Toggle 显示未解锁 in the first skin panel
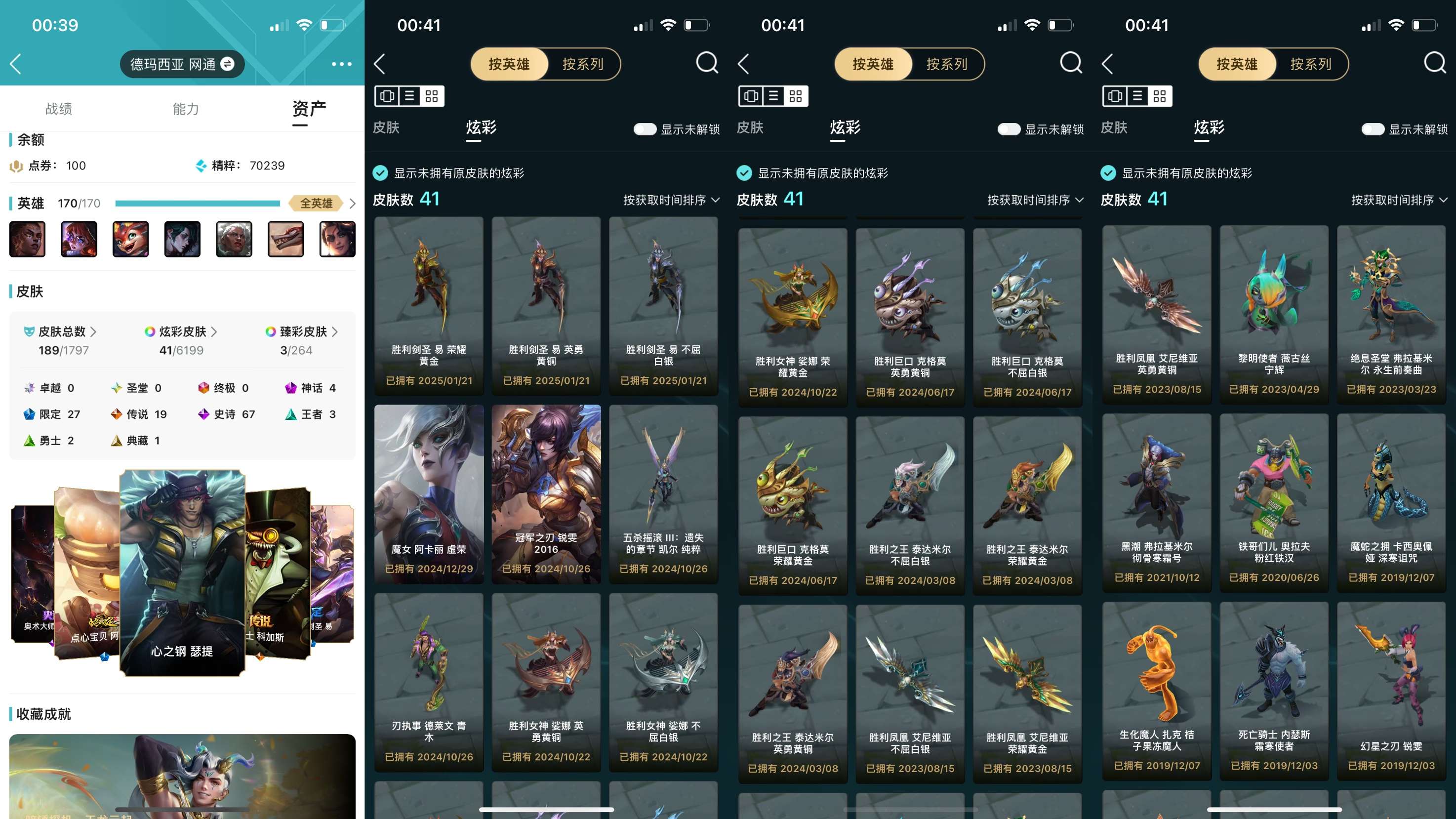The width and height of the screenshot is (1456, 819). [645, 129]
